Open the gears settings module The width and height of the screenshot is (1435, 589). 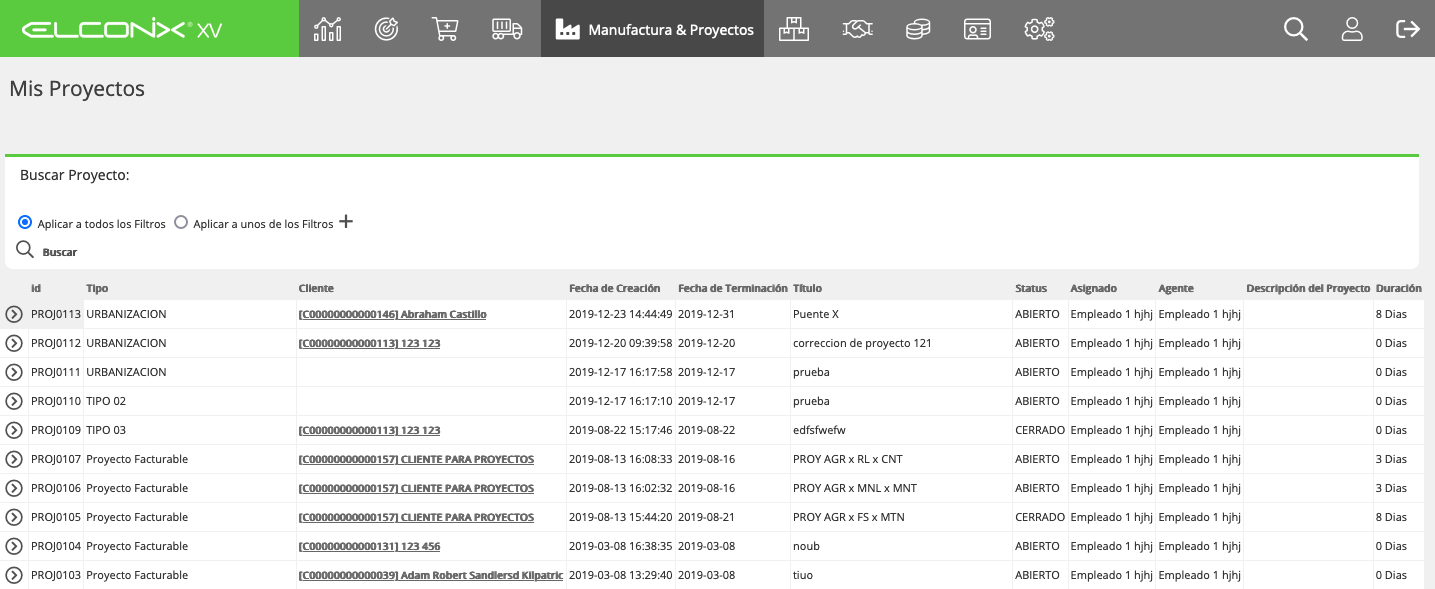tap(1039, 29)
